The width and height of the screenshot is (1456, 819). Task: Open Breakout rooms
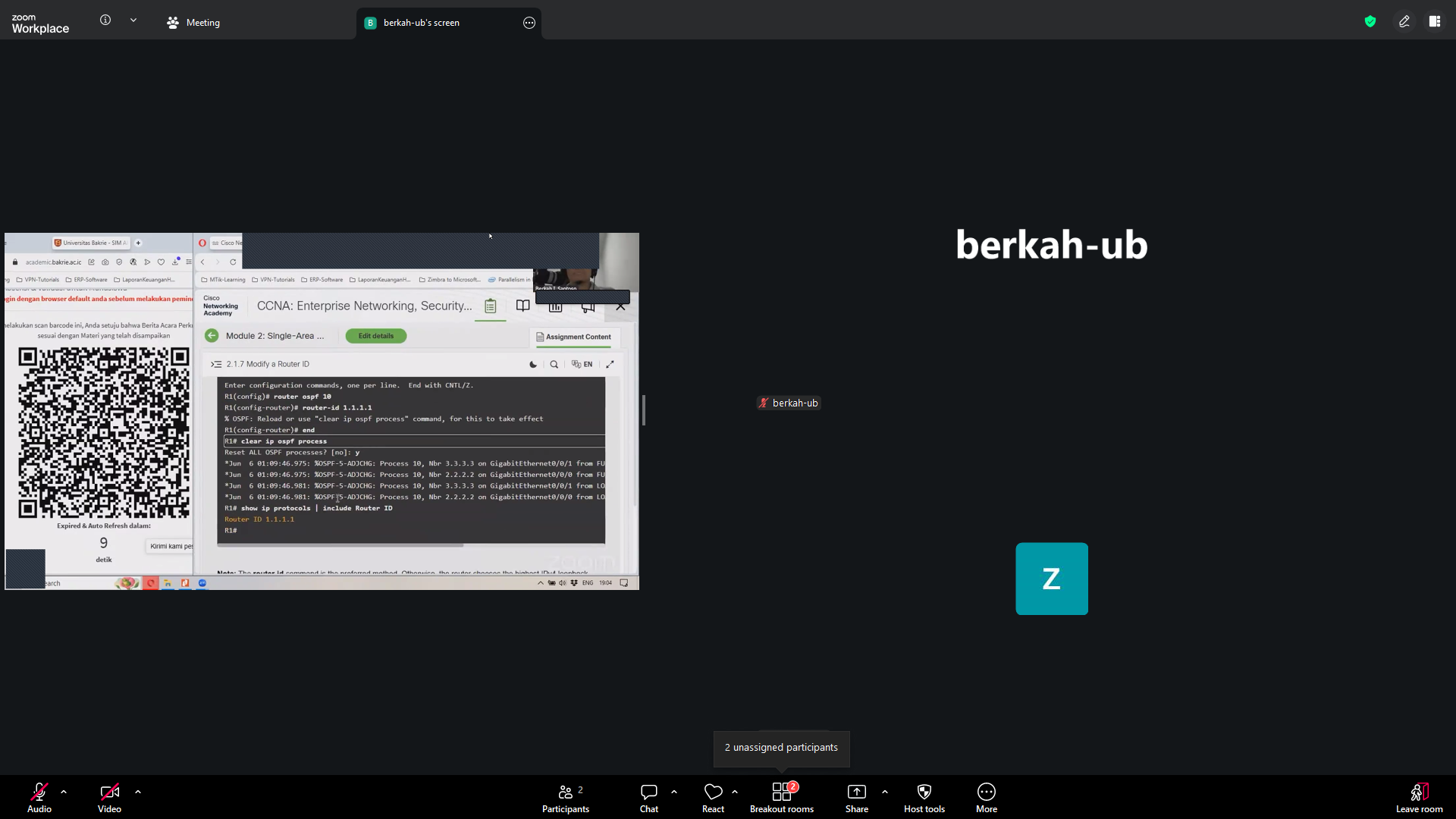[782, 798]
